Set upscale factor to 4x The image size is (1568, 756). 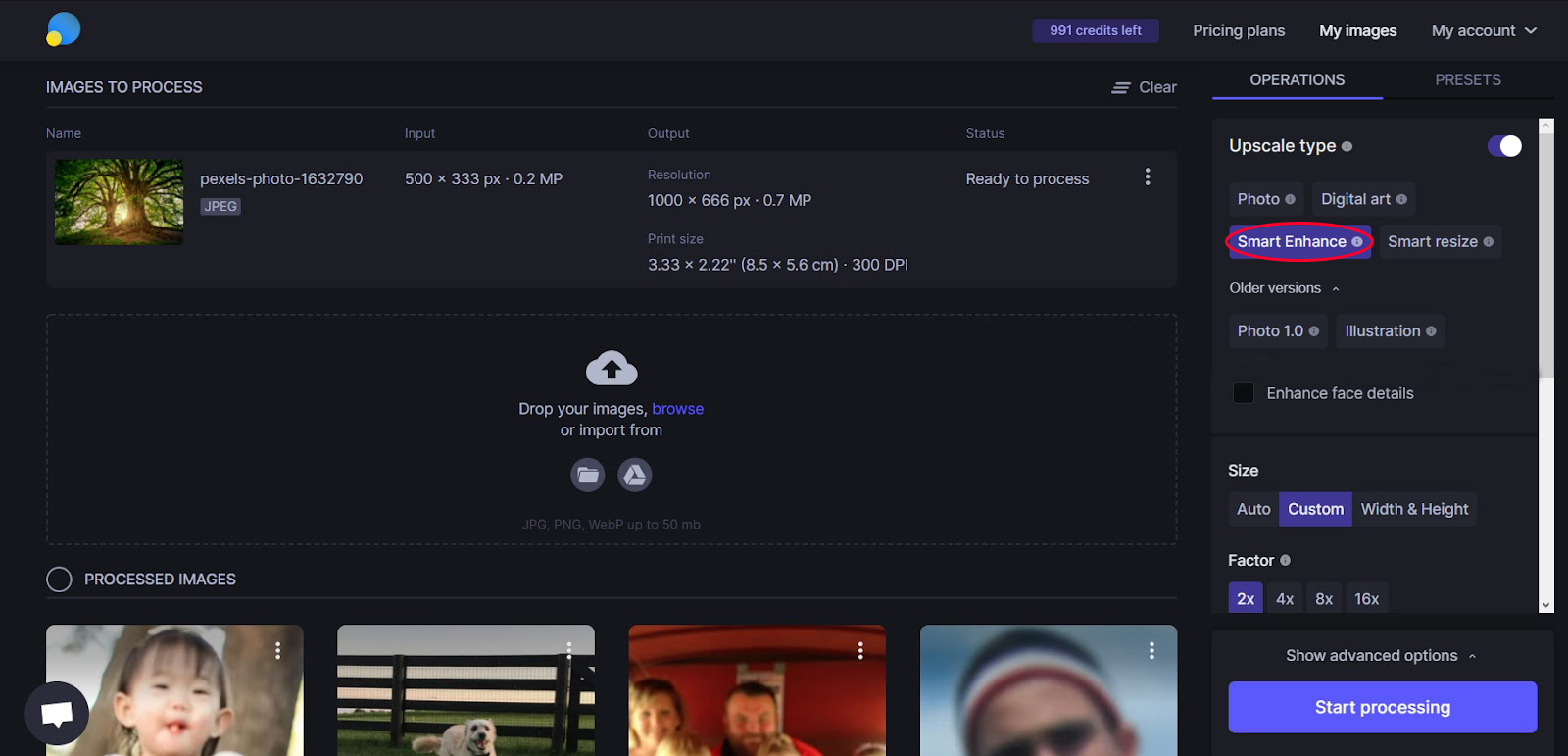coord(1285,598)
